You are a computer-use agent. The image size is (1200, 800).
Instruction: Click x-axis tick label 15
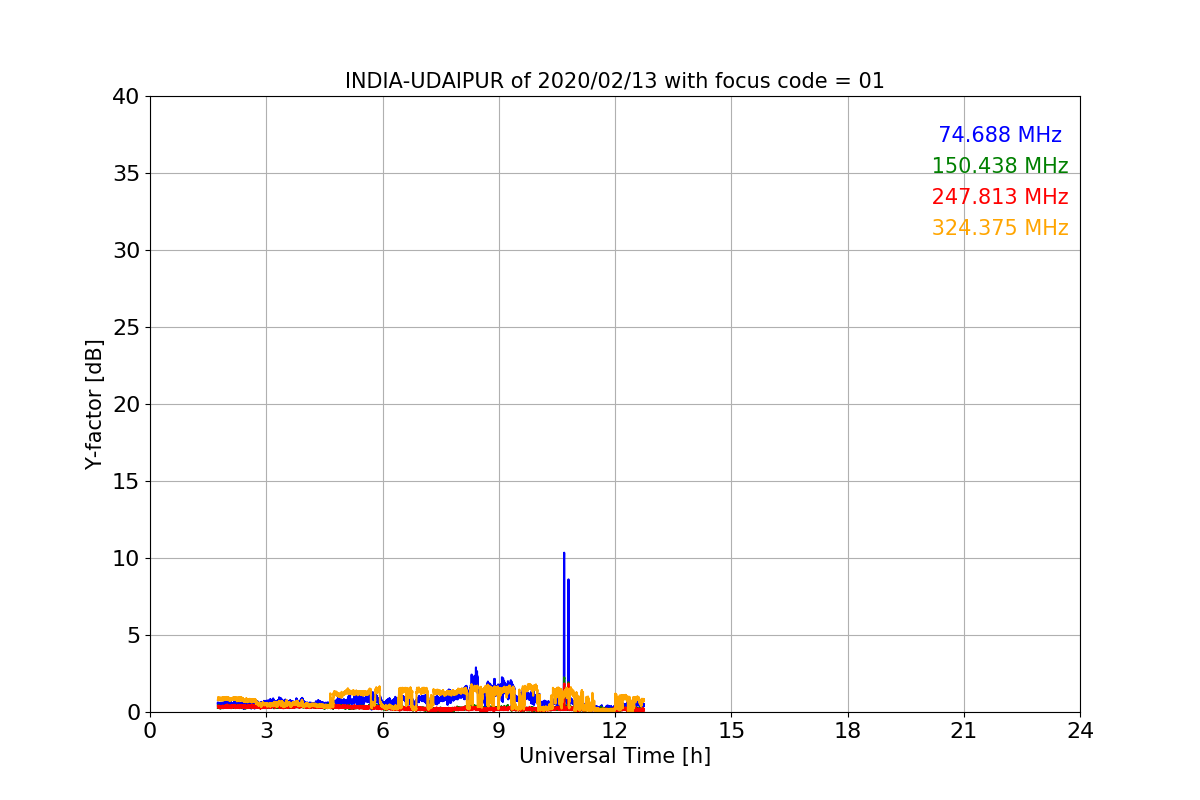click(731, 731)
